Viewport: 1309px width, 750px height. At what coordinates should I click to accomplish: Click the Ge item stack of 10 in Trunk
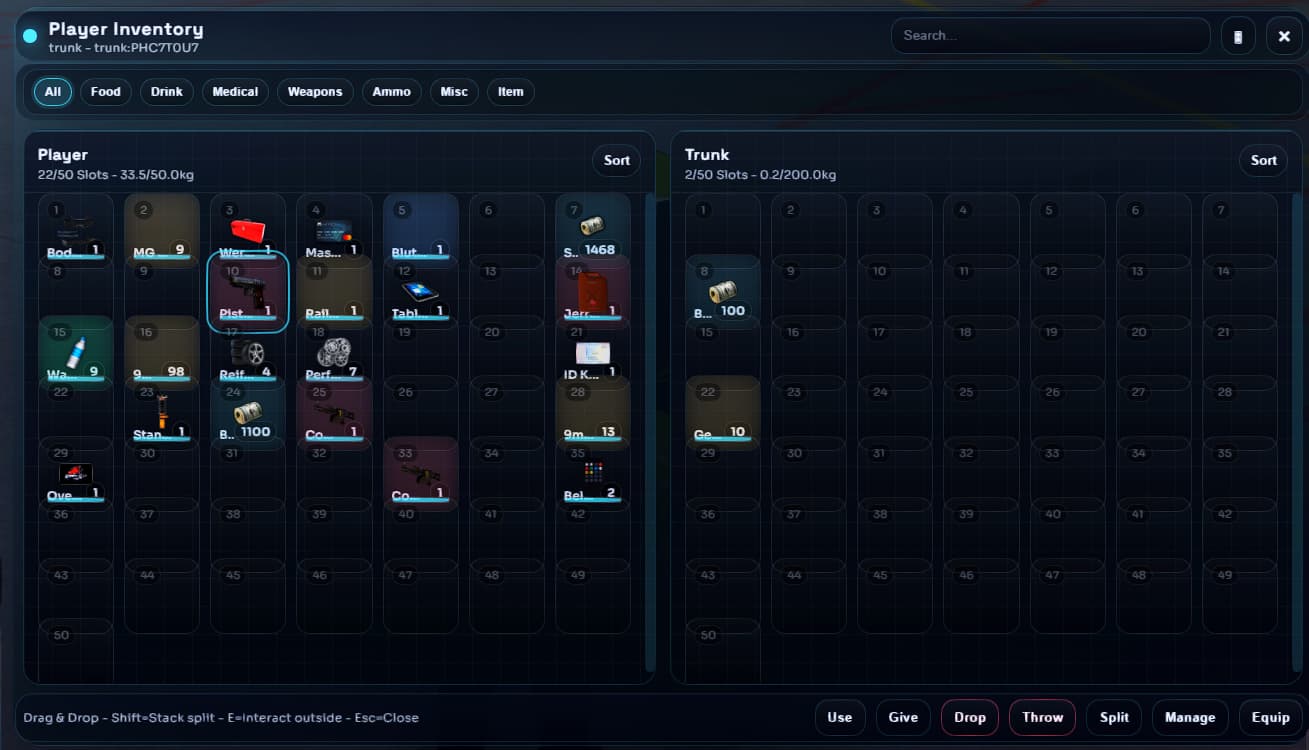pyautogui.click(x=723, y=413)
